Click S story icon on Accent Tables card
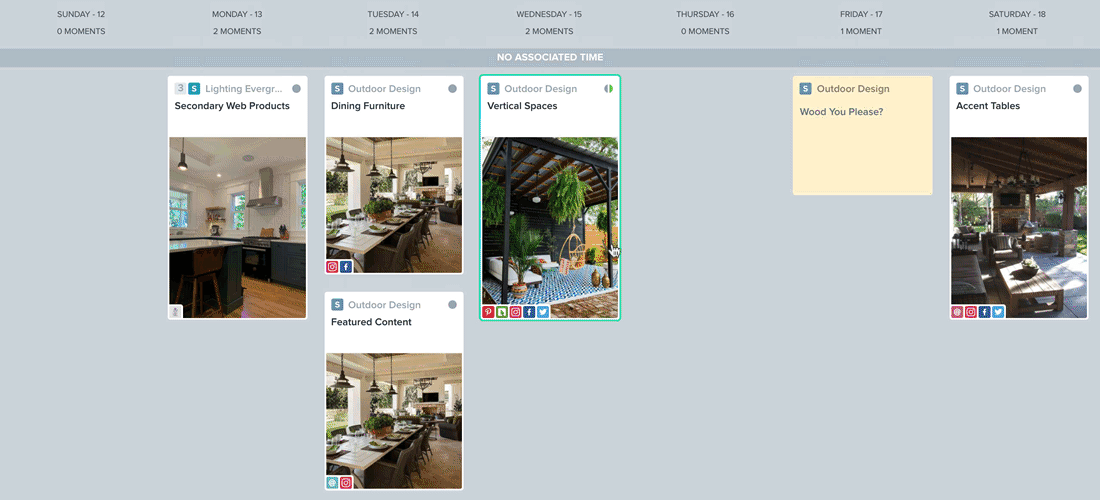The image size is (1100, 500). tap(962, 88)
